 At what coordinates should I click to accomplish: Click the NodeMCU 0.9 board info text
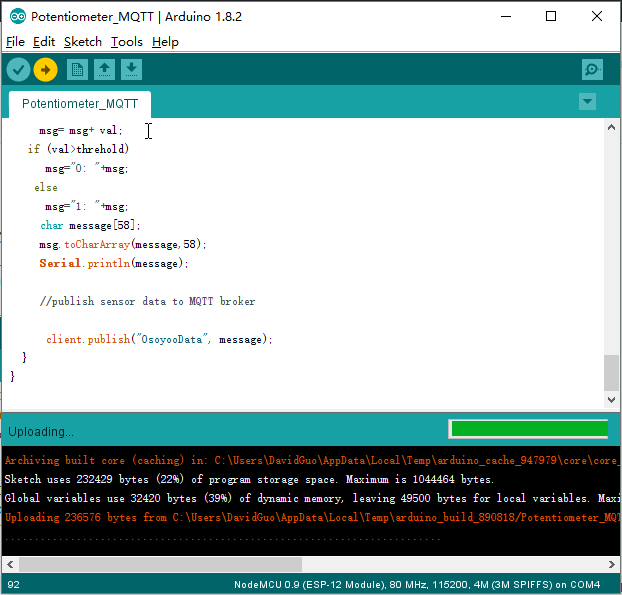pos(417,585)
